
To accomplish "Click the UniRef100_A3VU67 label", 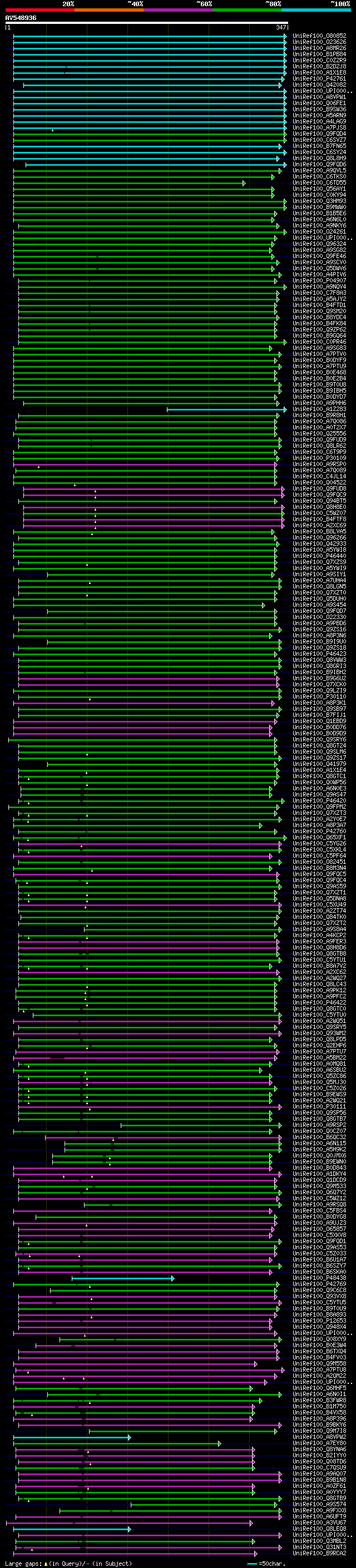I will click(x=319, y=1522).
